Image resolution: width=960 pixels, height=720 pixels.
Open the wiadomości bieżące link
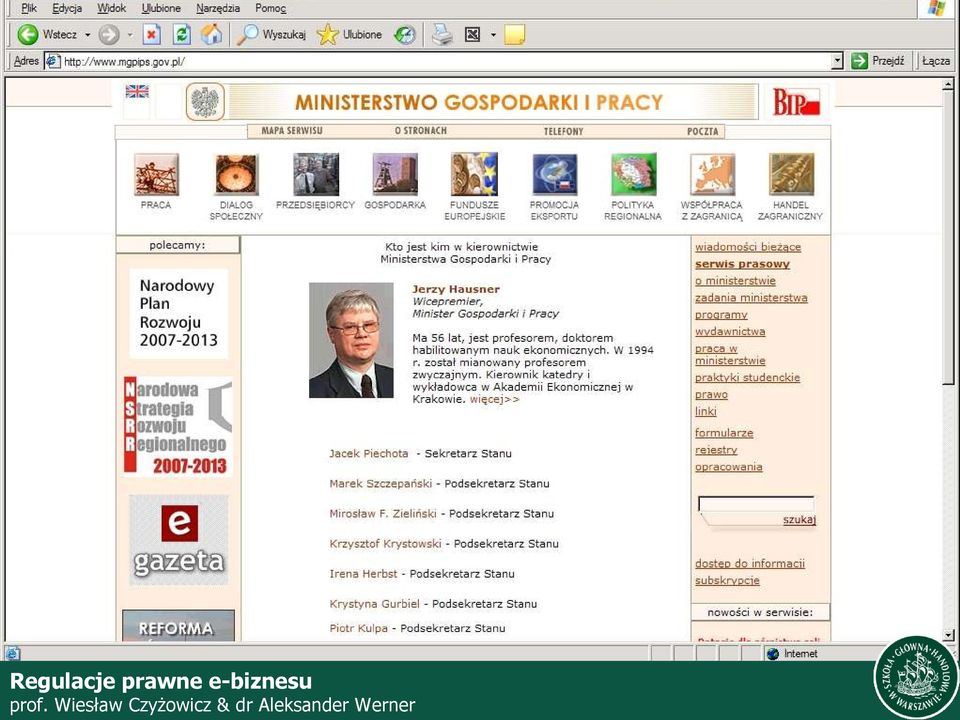point(748,247)
